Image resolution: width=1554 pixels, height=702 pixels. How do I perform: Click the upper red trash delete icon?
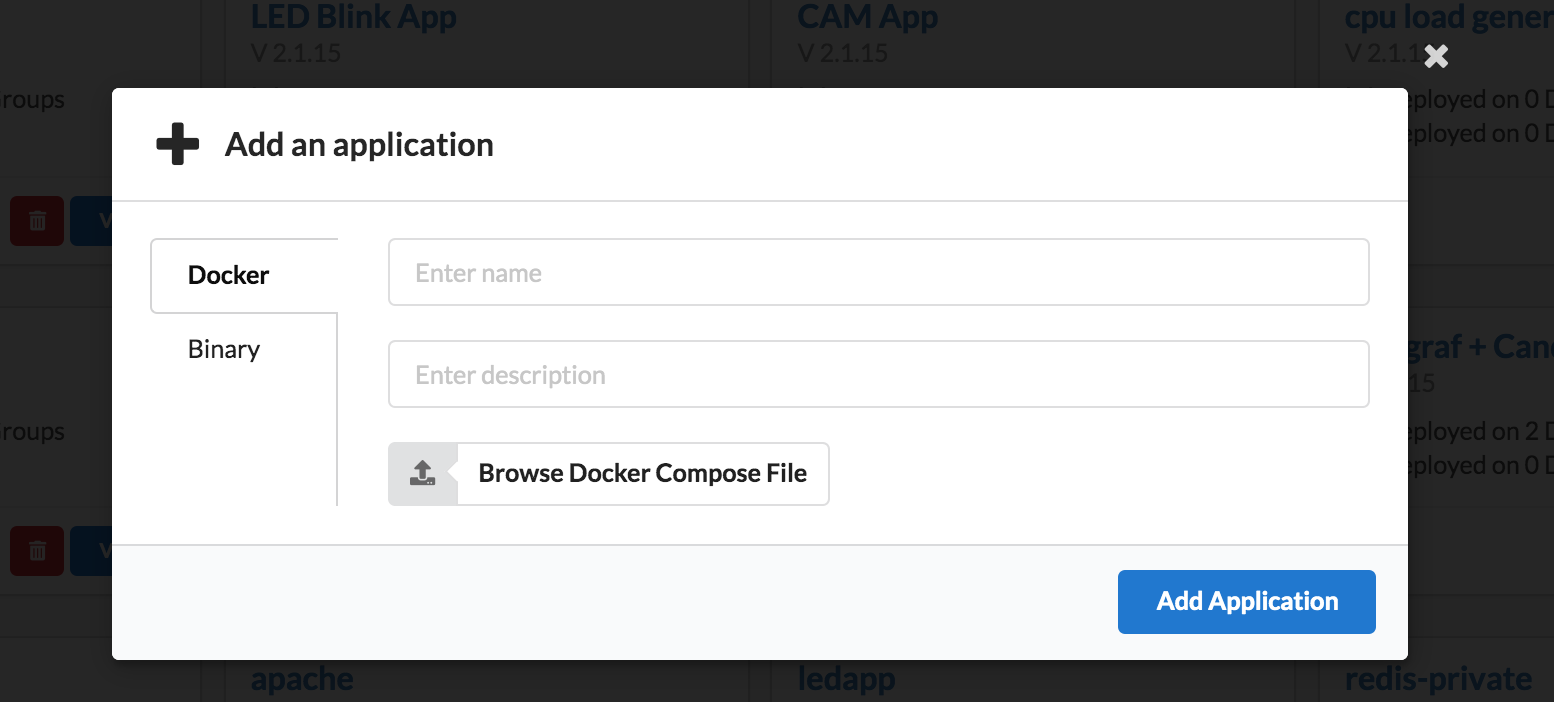(37, 221)
